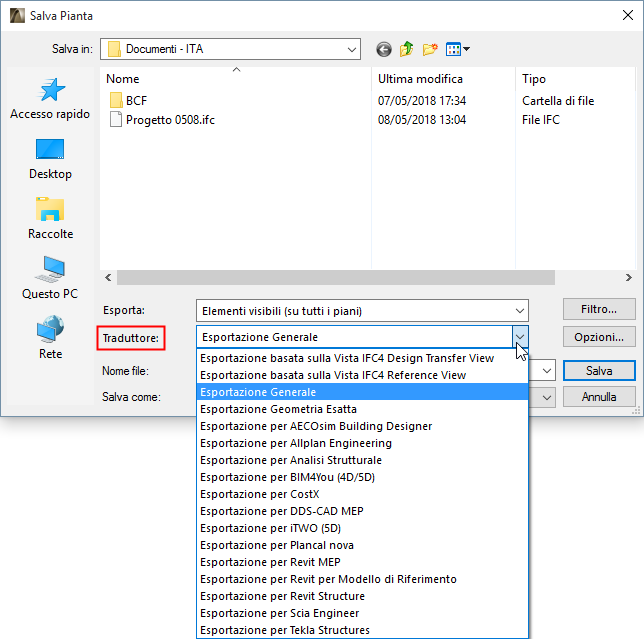The image size is (644, 639).
Task: Click the ARCHICAD icon in the title bar
Action: (17, 16)
